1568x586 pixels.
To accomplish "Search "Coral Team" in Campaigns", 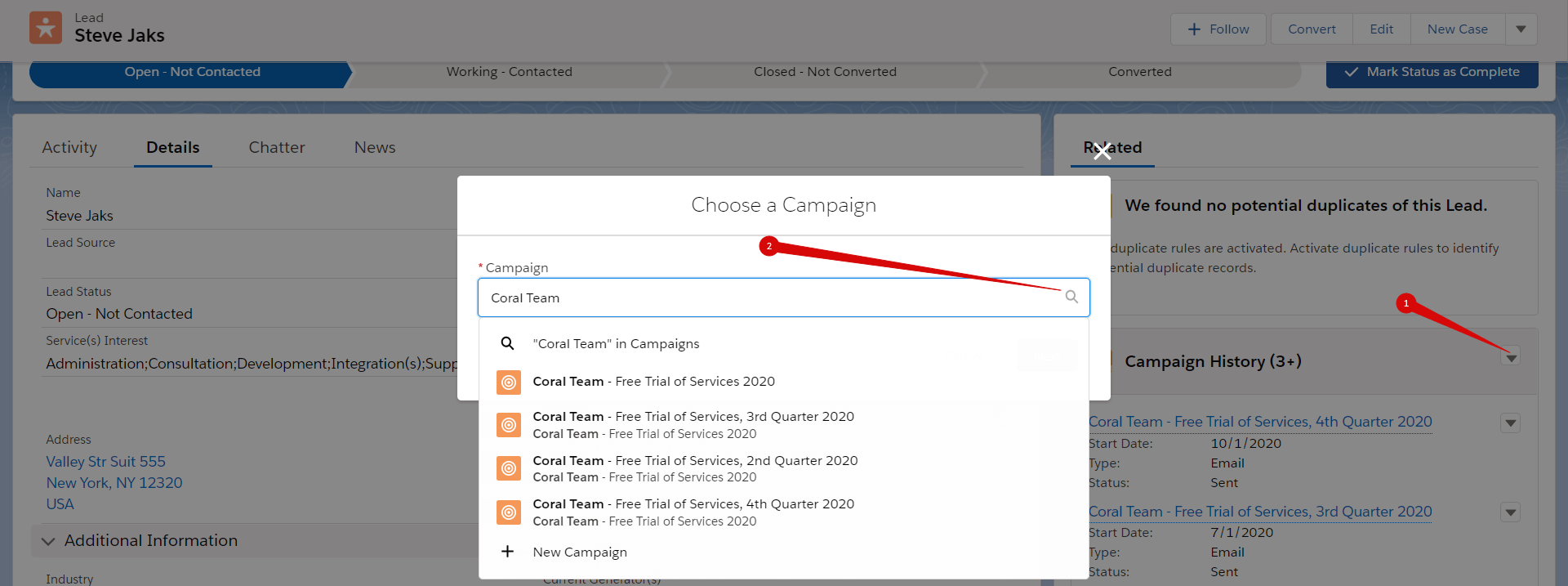I will 783,344.
